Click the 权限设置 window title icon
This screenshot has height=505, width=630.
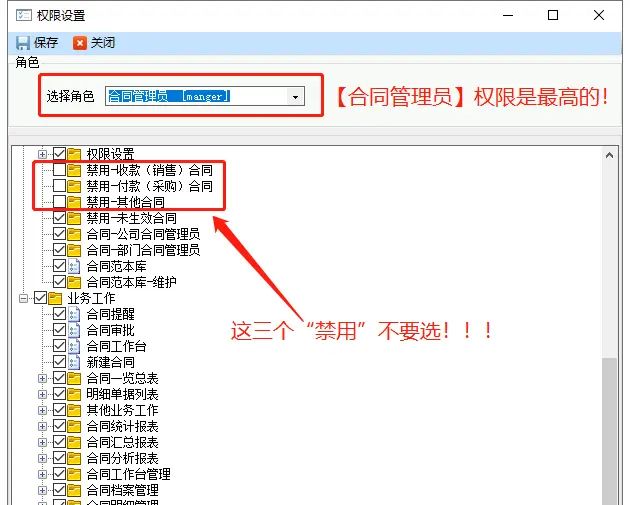click(23, 15)
